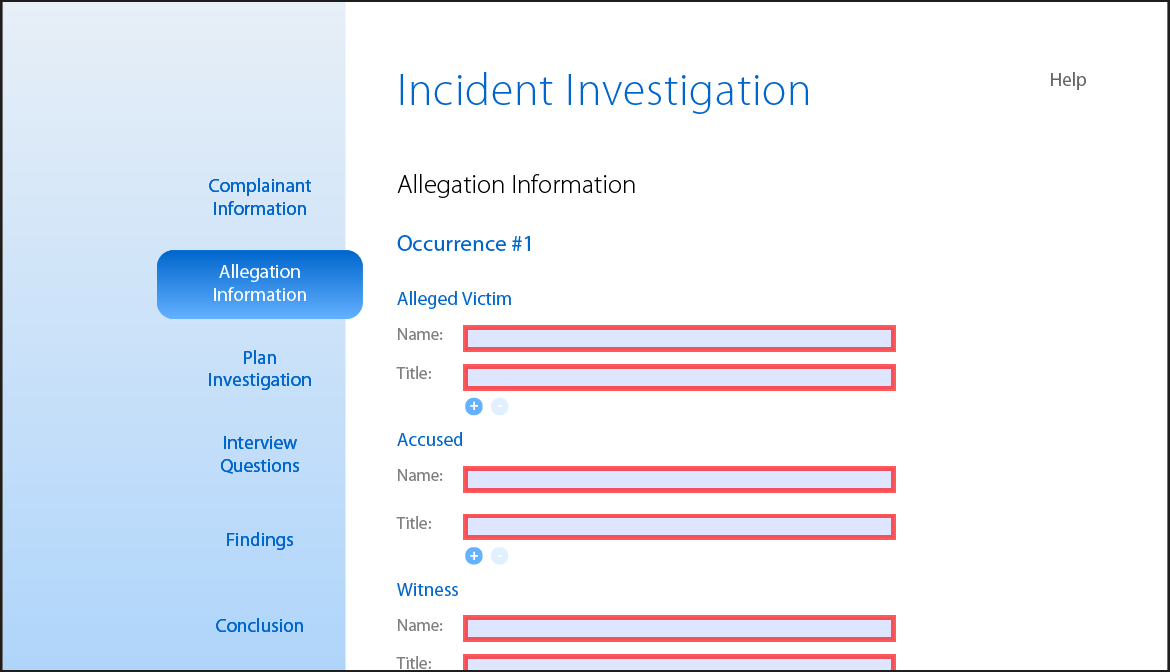Screen dimensions: 1170x672
Task: Go to Plan Investigation in the sidebar
Action: click(259, 369)
